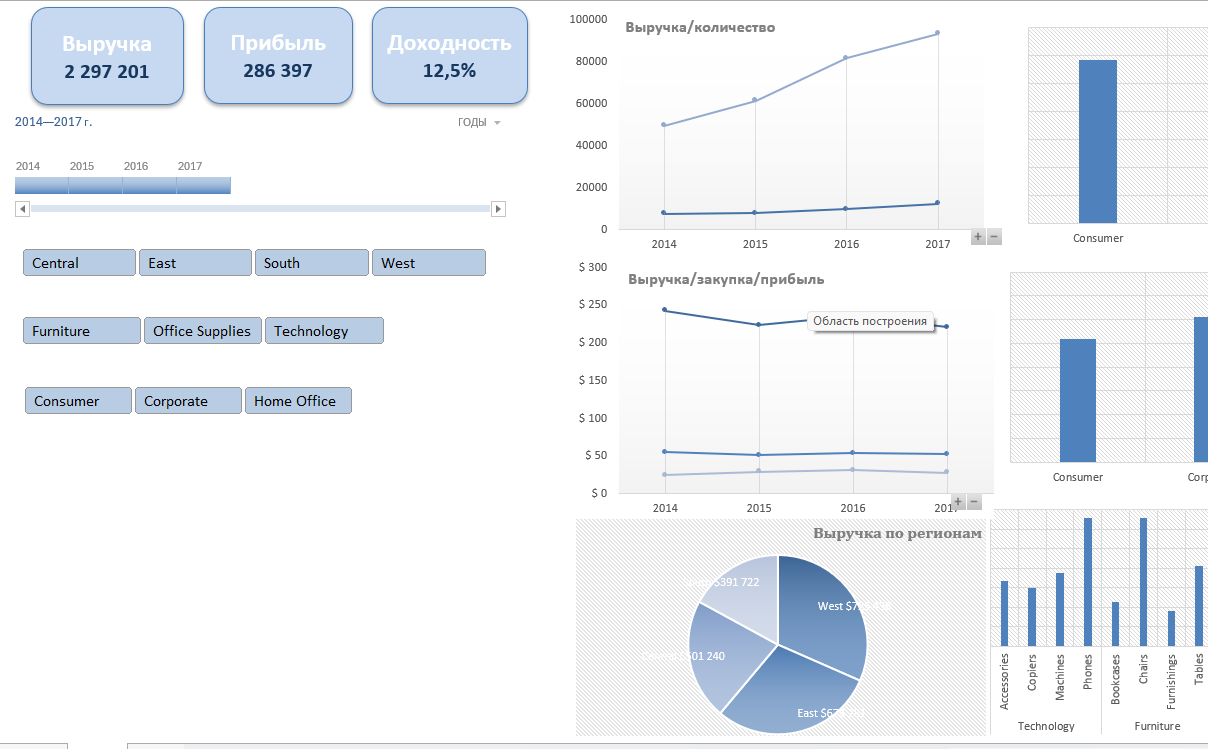Expand field with plus on Выручка/количество chart

click(x=978, y=237)
